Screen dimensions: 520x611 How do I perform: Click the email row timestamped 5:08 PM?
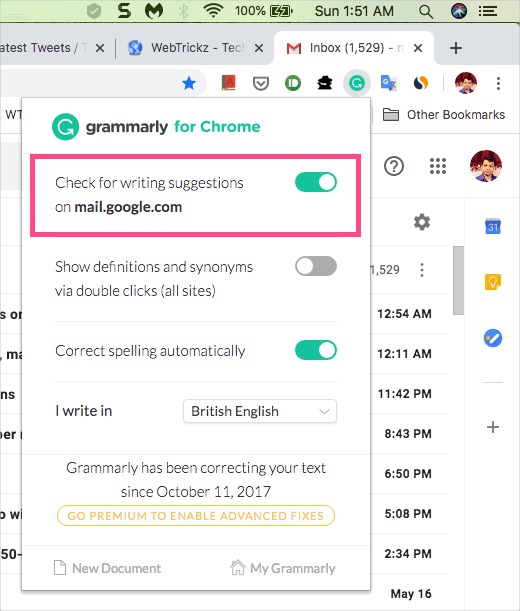407,514
